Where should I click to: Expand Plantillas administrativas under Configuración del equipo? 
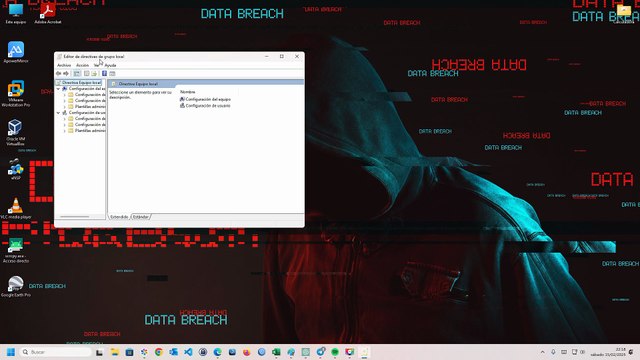click(64, 107)
